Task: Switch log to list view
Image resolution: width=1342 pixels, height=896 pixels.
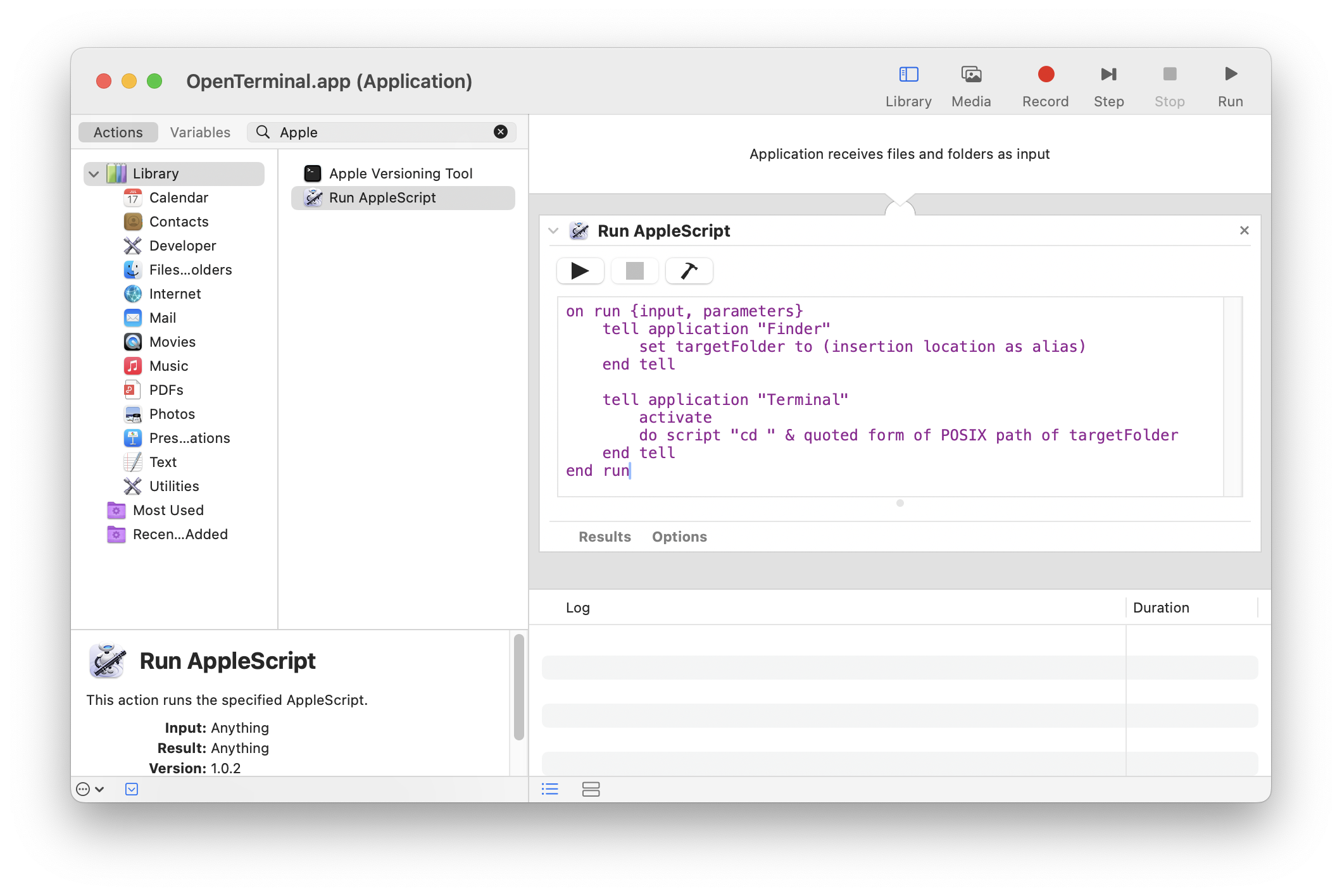Action: [x=550, y=789]
